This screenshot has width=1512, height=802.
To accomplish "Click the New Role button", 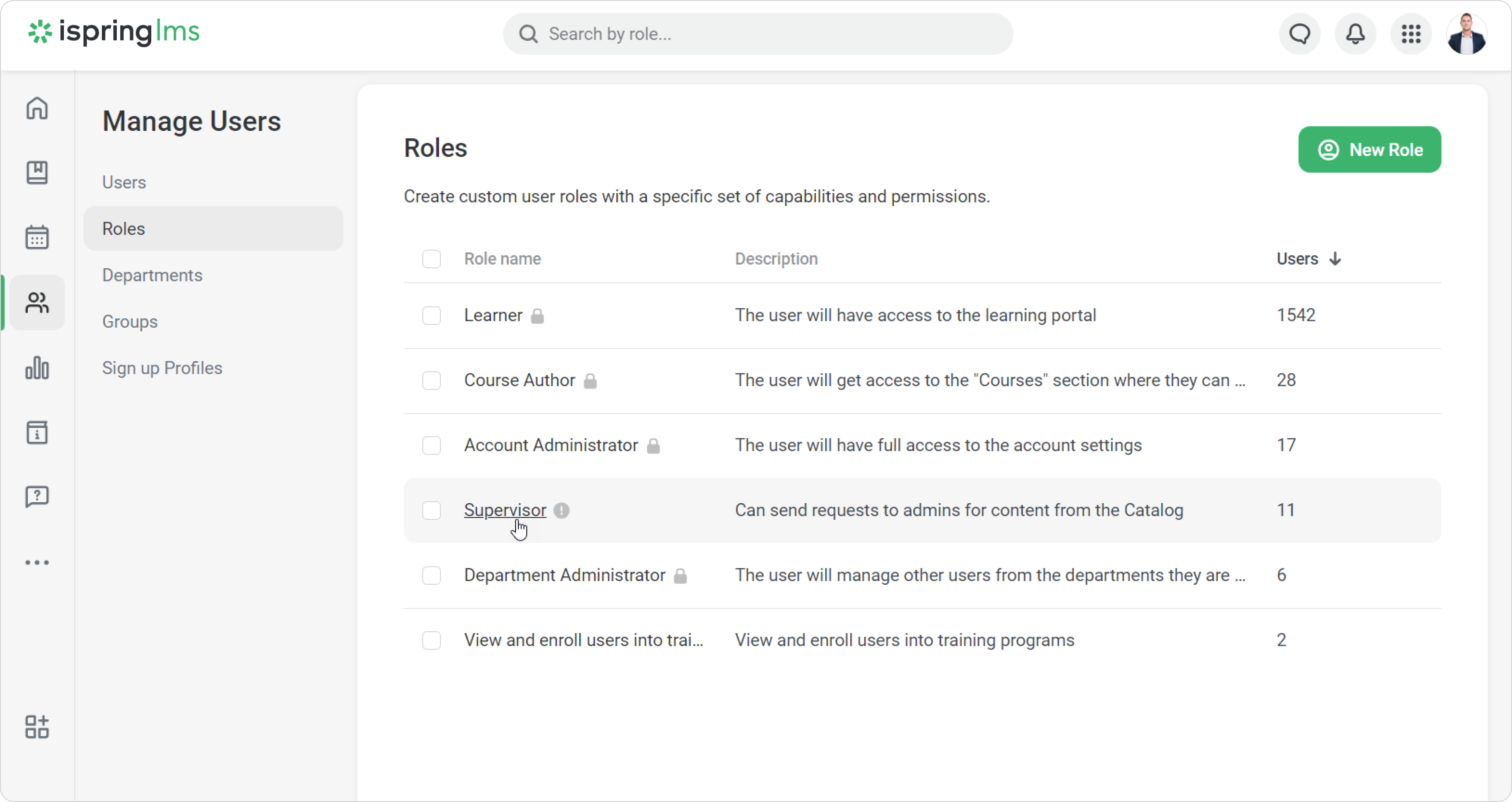I will coord(1369,149).
